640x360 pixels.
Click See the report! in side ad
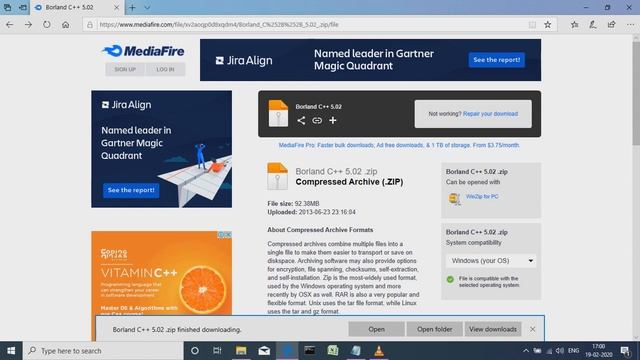tap(131, 190)
